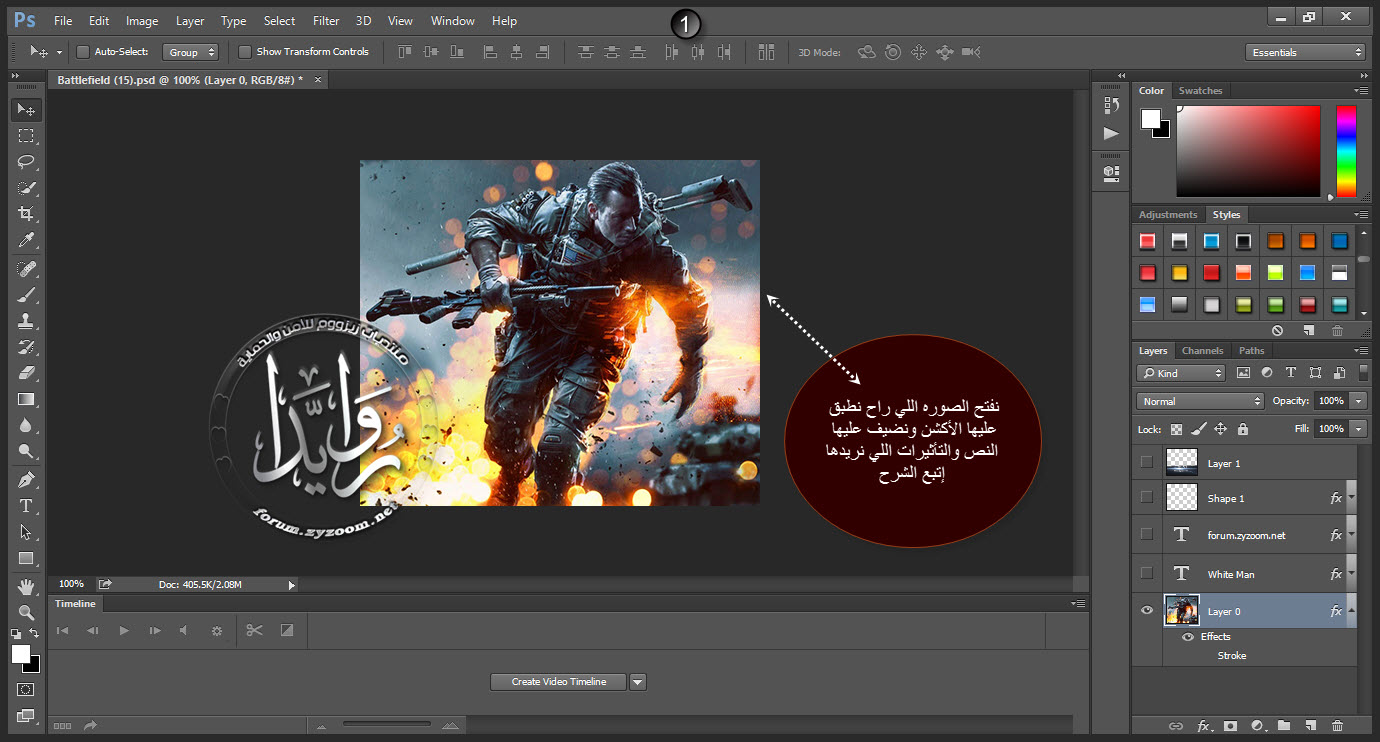Toggle Quick Mask mode
1380x742 pixels.
[26, 689]
